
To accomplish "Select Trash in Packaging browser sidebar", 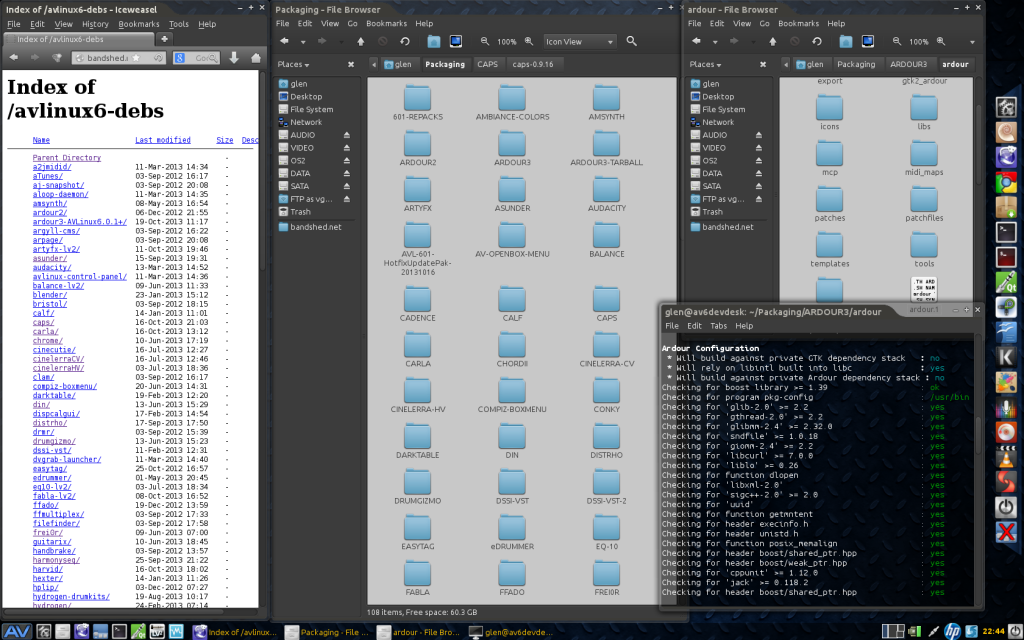I will 300,212.
